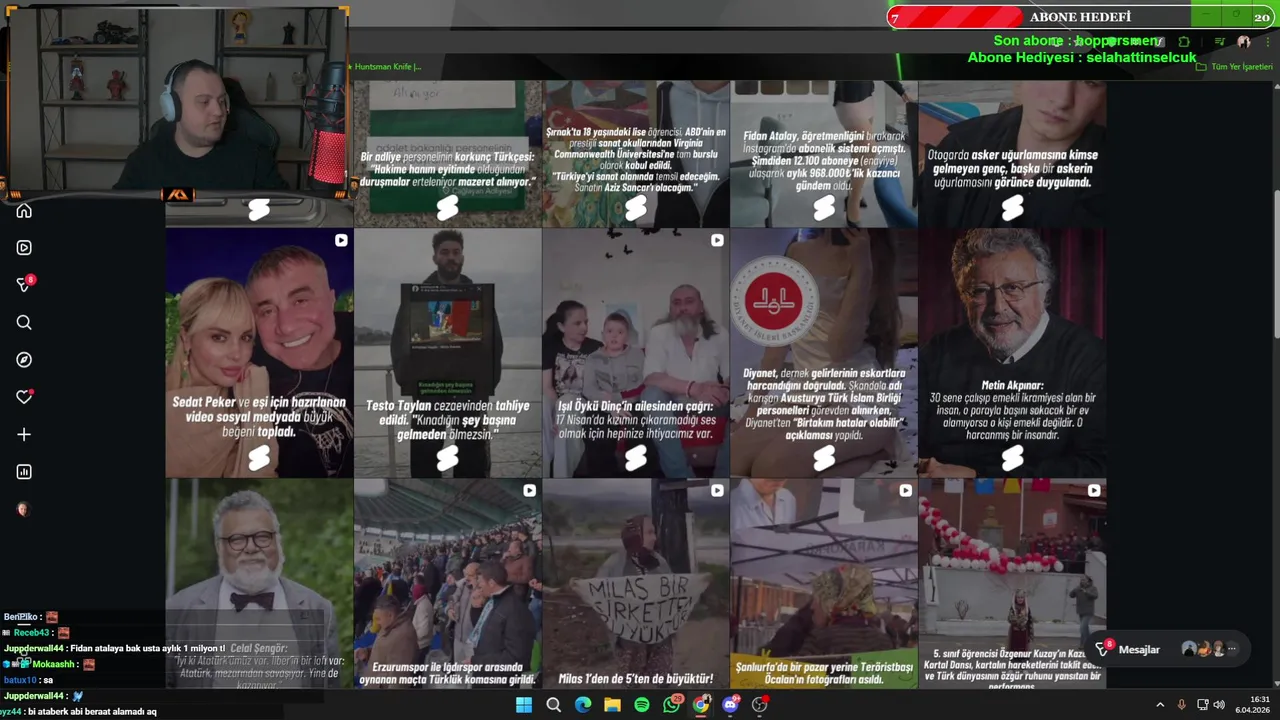This screenshot has height=720, width=1280.
Task: Open Otogarda asker uğurlamasına post
Action: (x=1012, y=154)
